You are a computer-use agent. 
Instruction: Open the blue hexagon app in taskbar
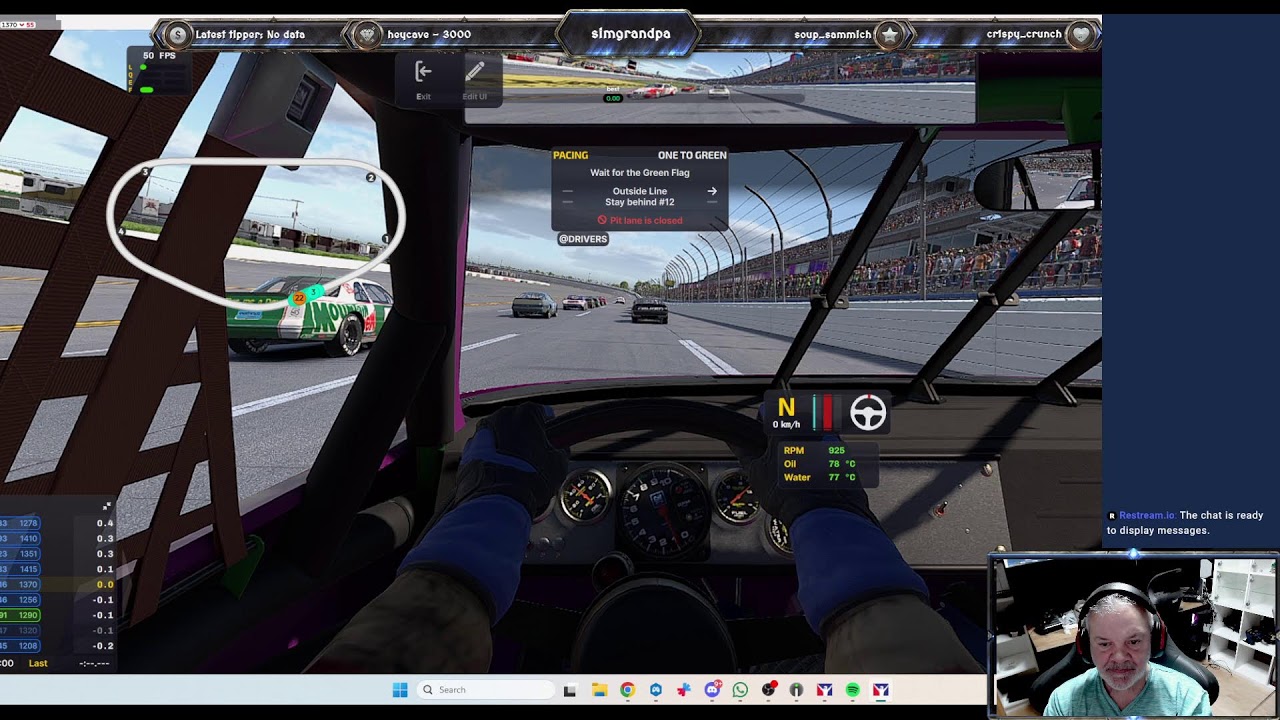click(x=656, y=690)
